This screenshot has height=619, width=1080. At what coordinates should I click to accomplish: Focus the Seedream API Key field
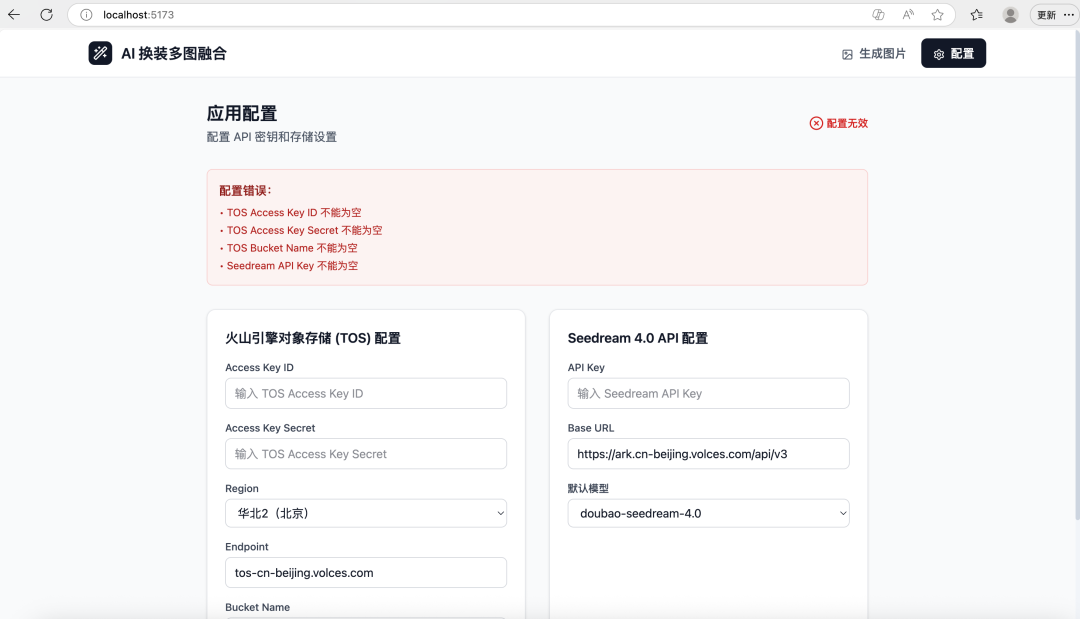(x=708, y=393)
